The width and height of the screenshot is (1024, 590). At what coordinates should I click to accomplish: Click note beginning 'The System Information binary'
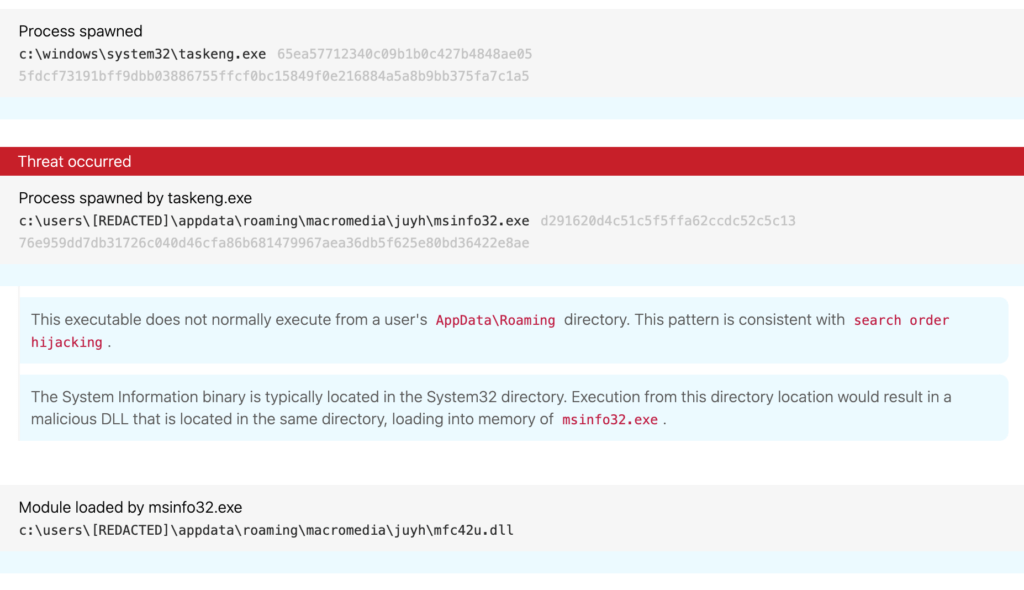click(300, 397)
